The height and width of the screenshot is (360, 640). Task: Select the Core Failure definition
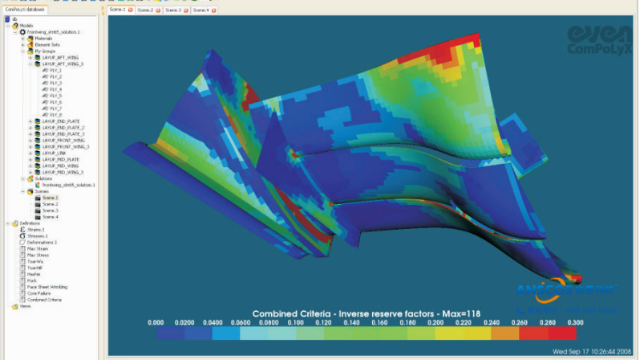(39, 293)
